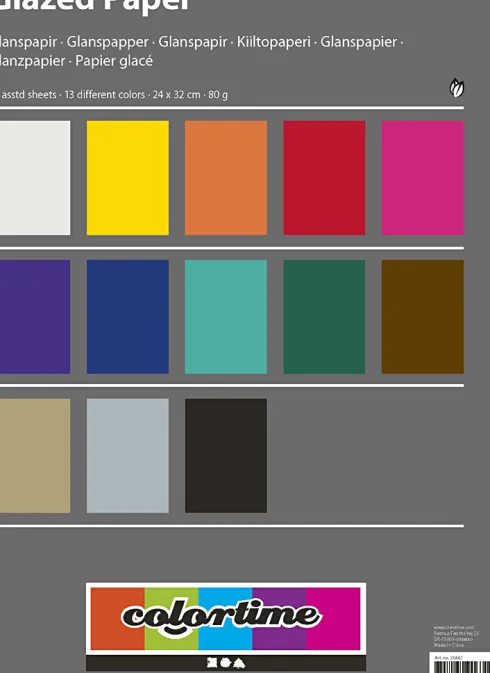Click the colortime logo

[226, 618]
